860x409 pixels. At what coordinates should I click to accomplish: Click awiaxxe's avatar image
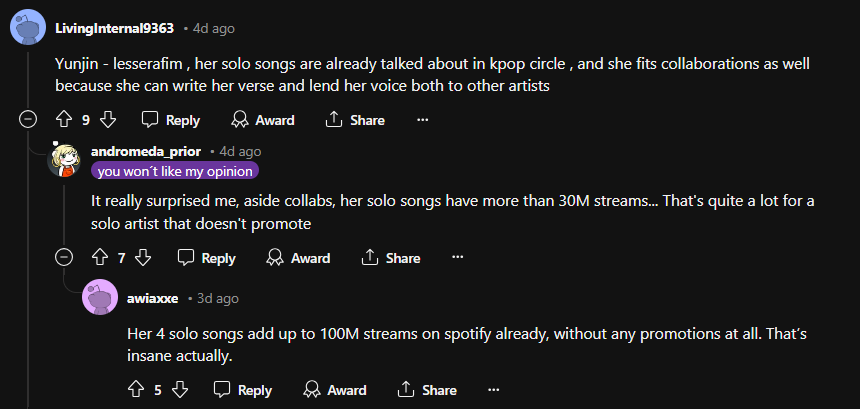pyautogui.click(x=100, y=298)
